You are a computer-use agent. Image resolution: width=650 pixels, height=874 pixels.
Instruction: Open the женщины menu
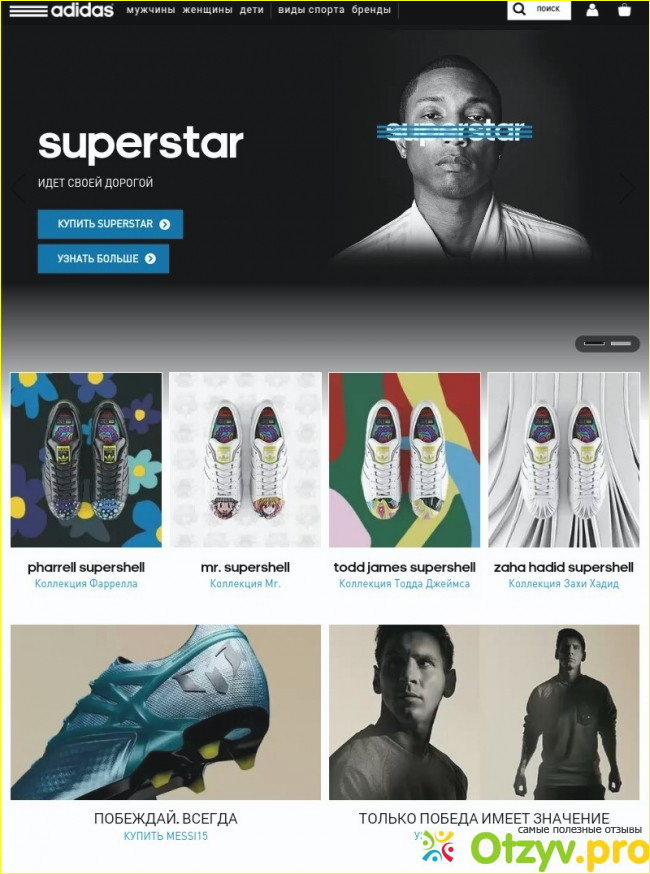pyautogui.click(x=207, y=9)
